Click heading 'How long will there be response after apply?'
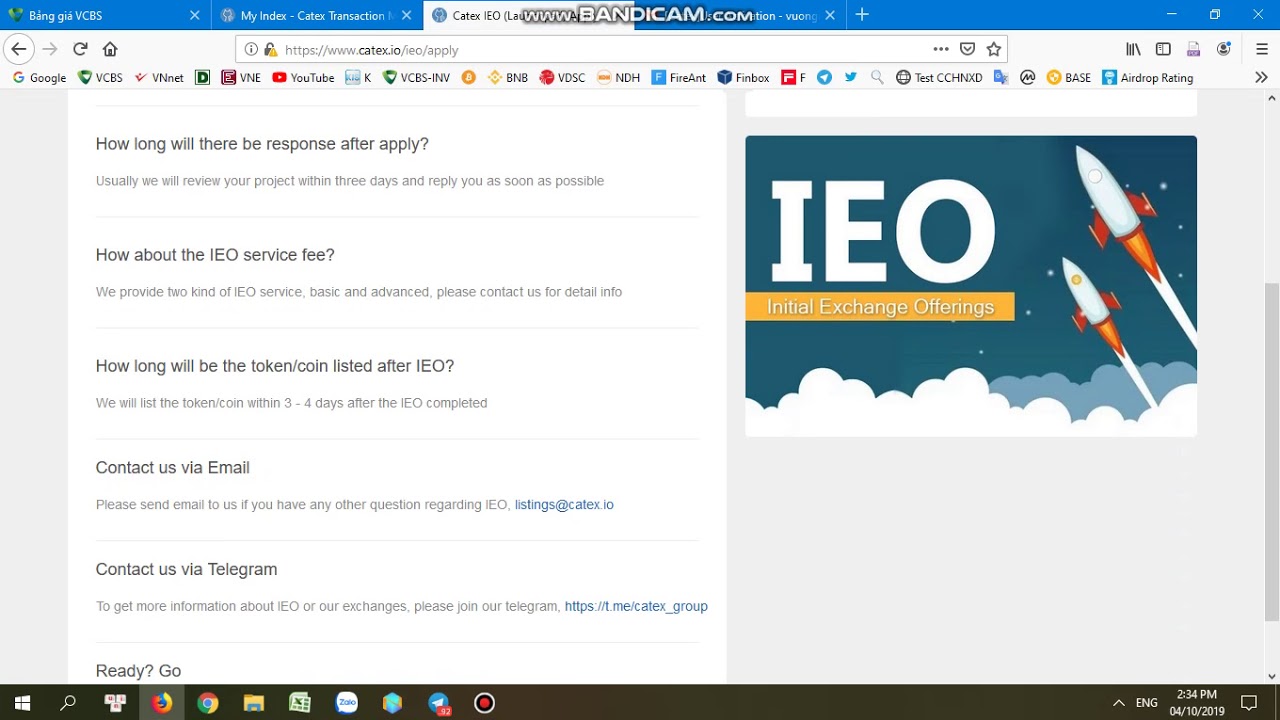The image size is (1280, 720). click(x=262, y=144)
